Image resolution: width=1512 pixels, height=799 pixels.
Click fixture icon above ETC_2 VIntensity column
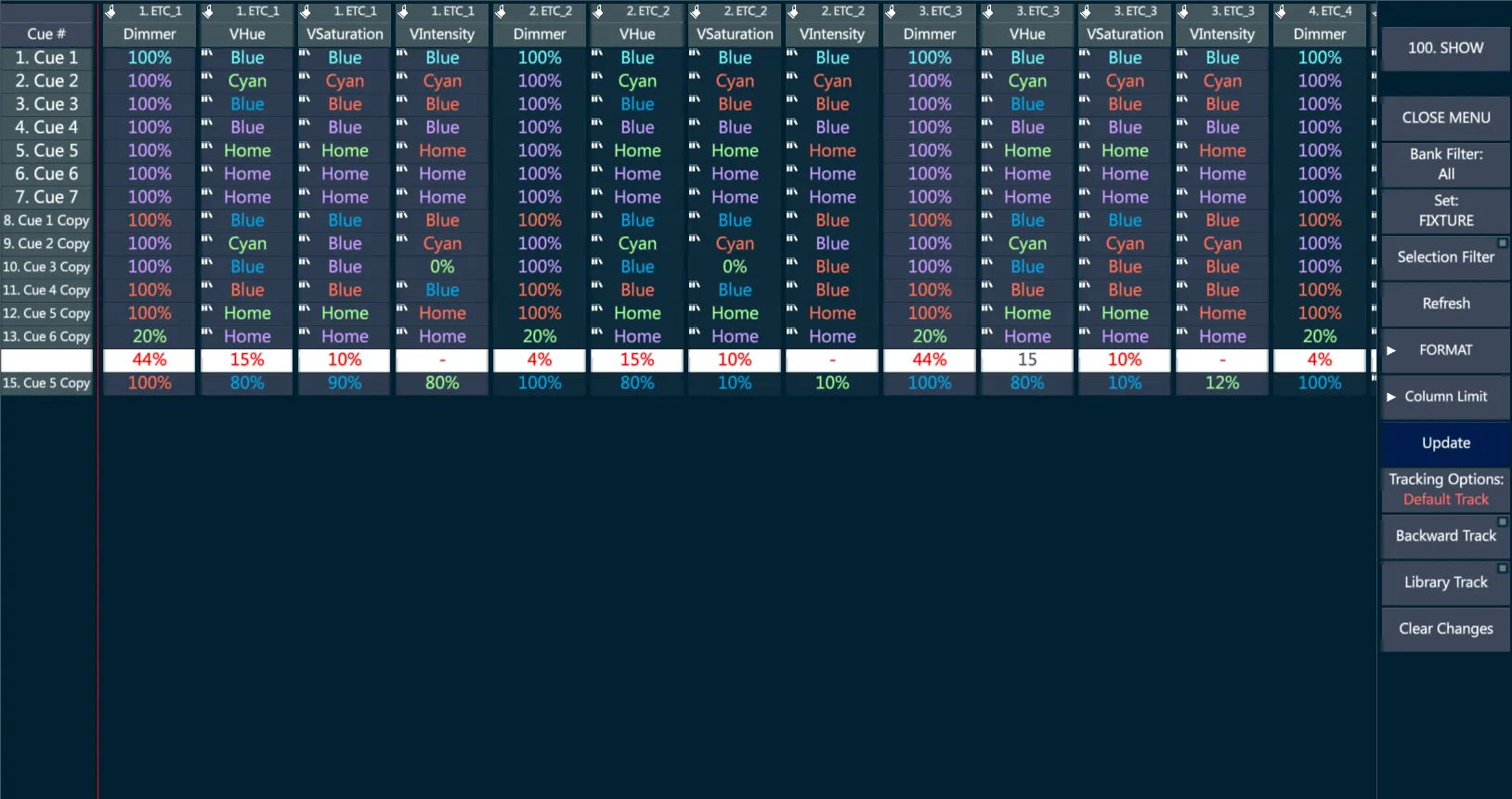coord(793,12)
